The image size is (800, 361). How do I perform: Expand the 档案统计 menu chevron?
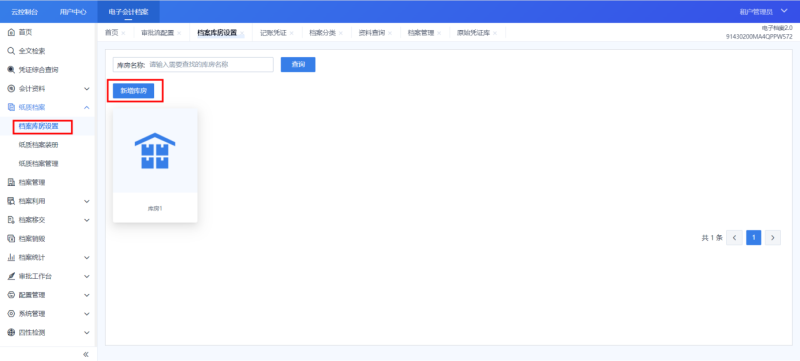tap(87, 257)
